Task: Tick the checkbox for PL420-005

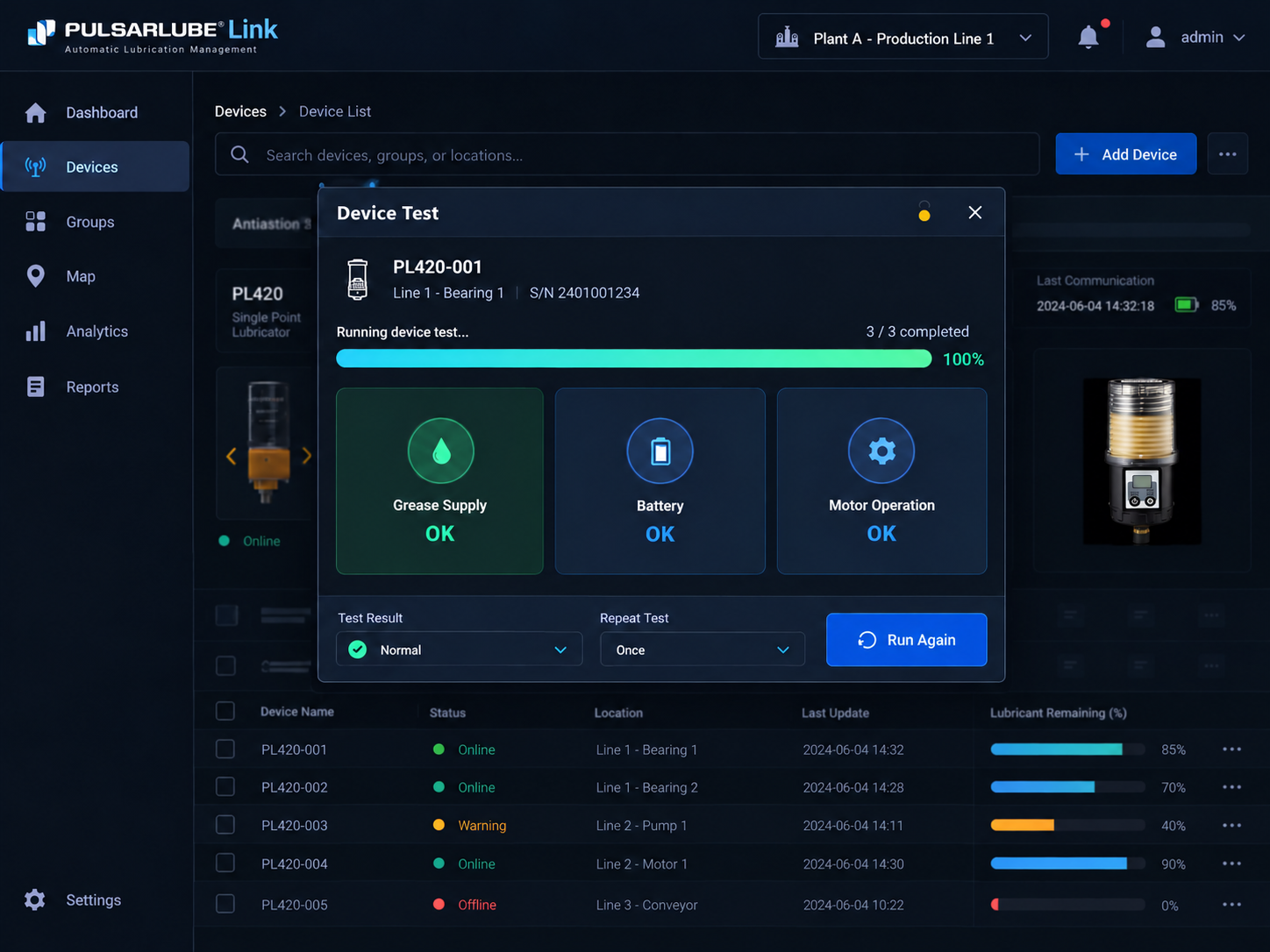Action: (225, 904)
